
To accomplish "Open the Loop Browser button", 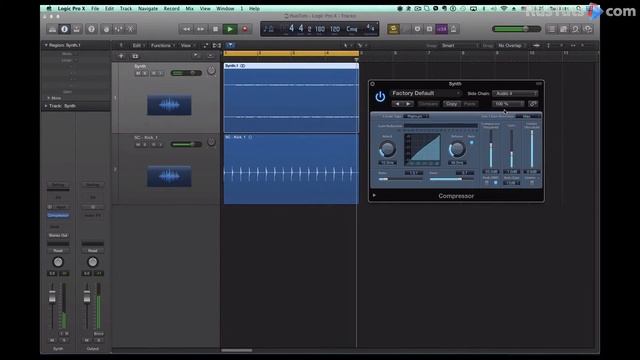I will [x=576, y=29].
